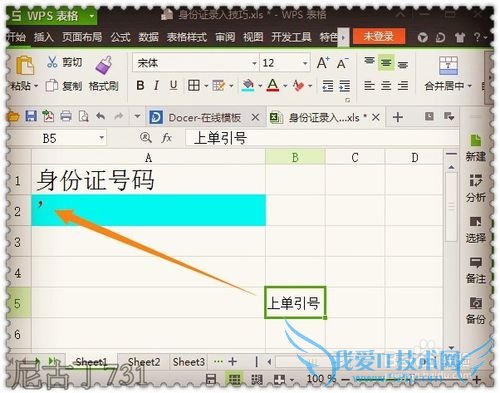500x393 pixels.
Task: Align text left
Action: click(369, 86)
